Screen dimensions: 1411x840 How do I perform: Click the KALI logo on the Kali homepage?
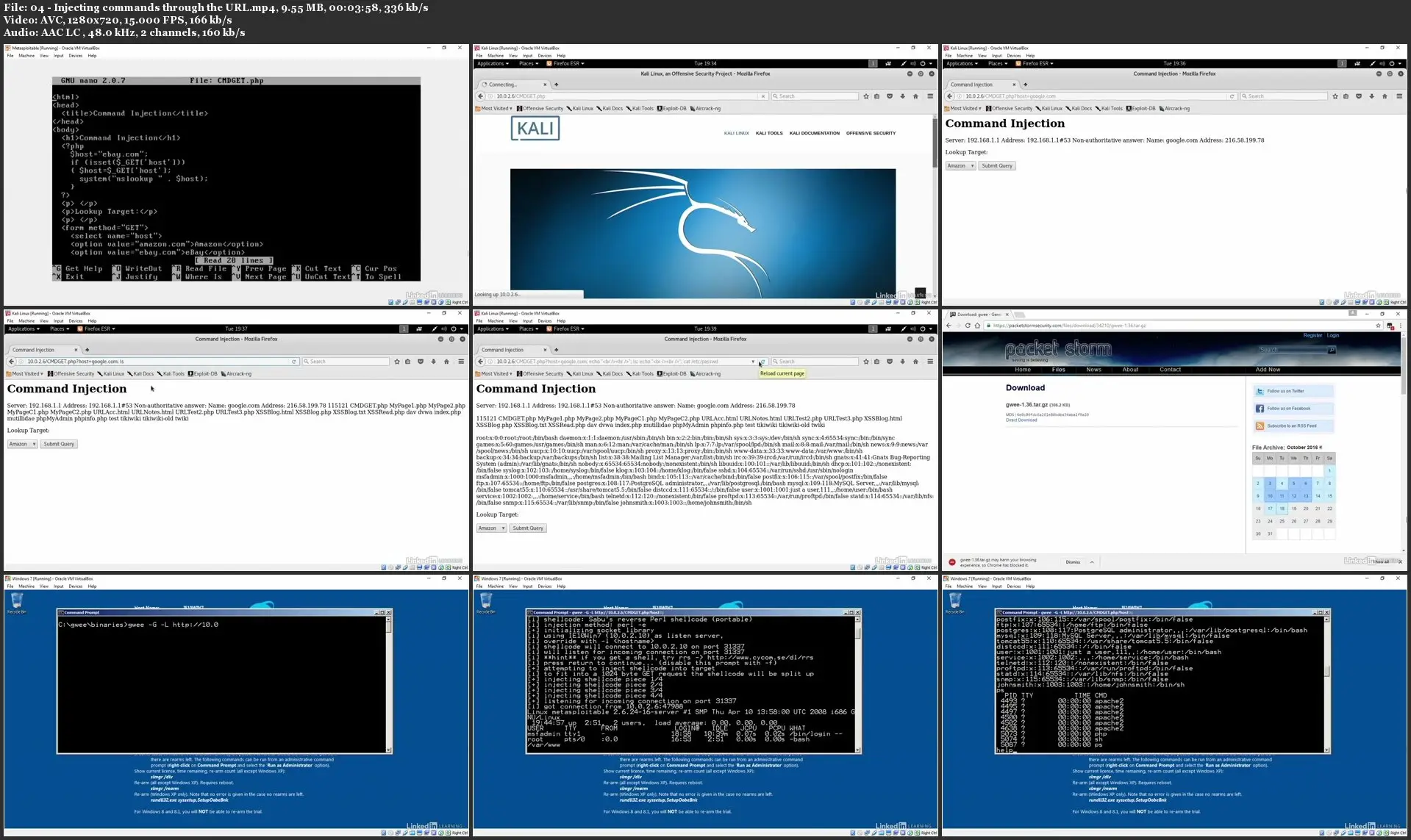point(535,129)
